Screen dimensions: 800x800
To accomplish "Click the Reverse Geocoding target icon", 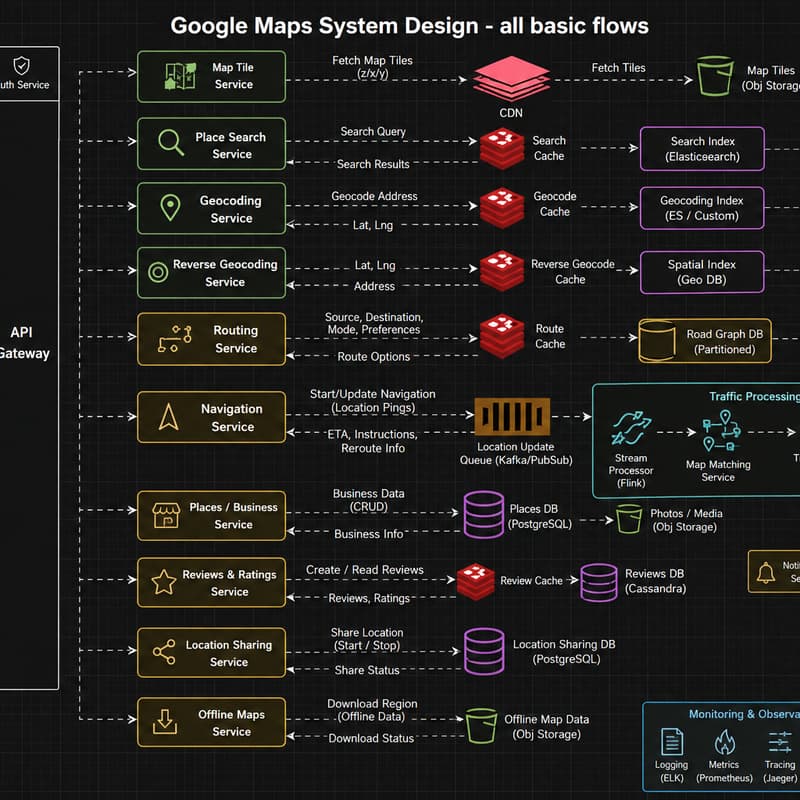I will click(158, 272).
